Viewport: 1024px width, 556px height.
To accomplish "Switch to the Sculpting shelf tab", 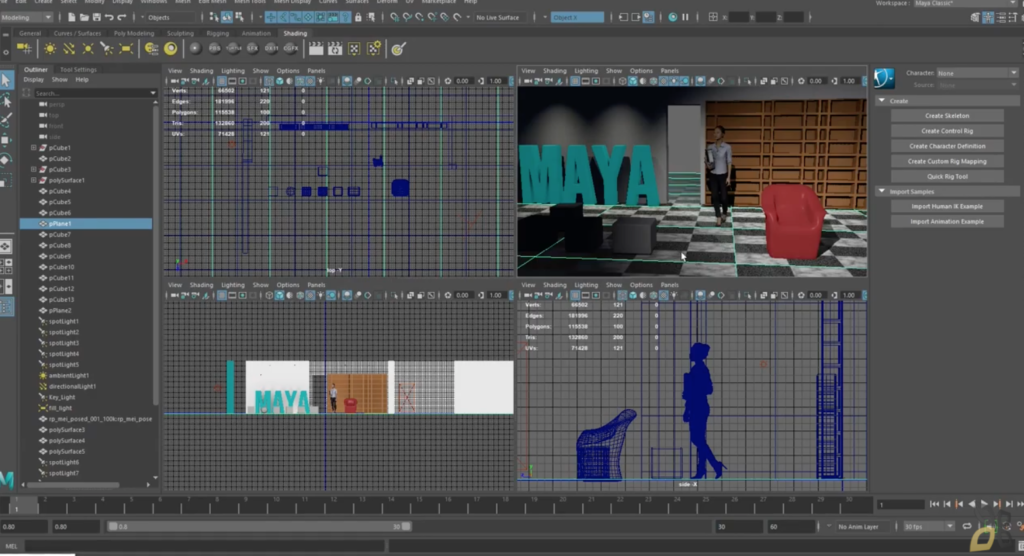I will [x=180, y=33].
